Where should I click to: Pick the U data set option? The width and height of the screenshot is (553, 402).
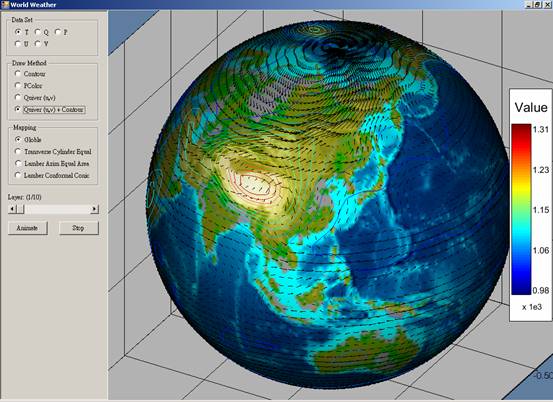(x=18, y=44)
